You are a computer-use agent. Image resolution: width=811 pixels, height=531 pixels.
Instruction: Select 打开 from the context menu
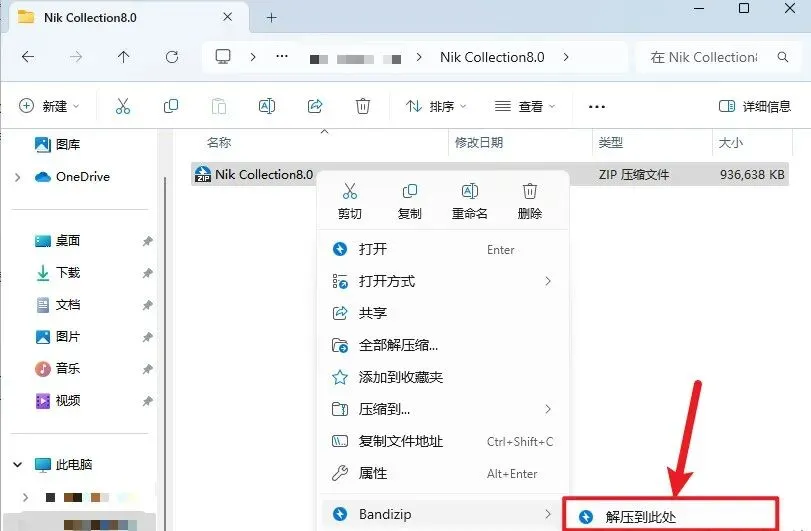443,249
